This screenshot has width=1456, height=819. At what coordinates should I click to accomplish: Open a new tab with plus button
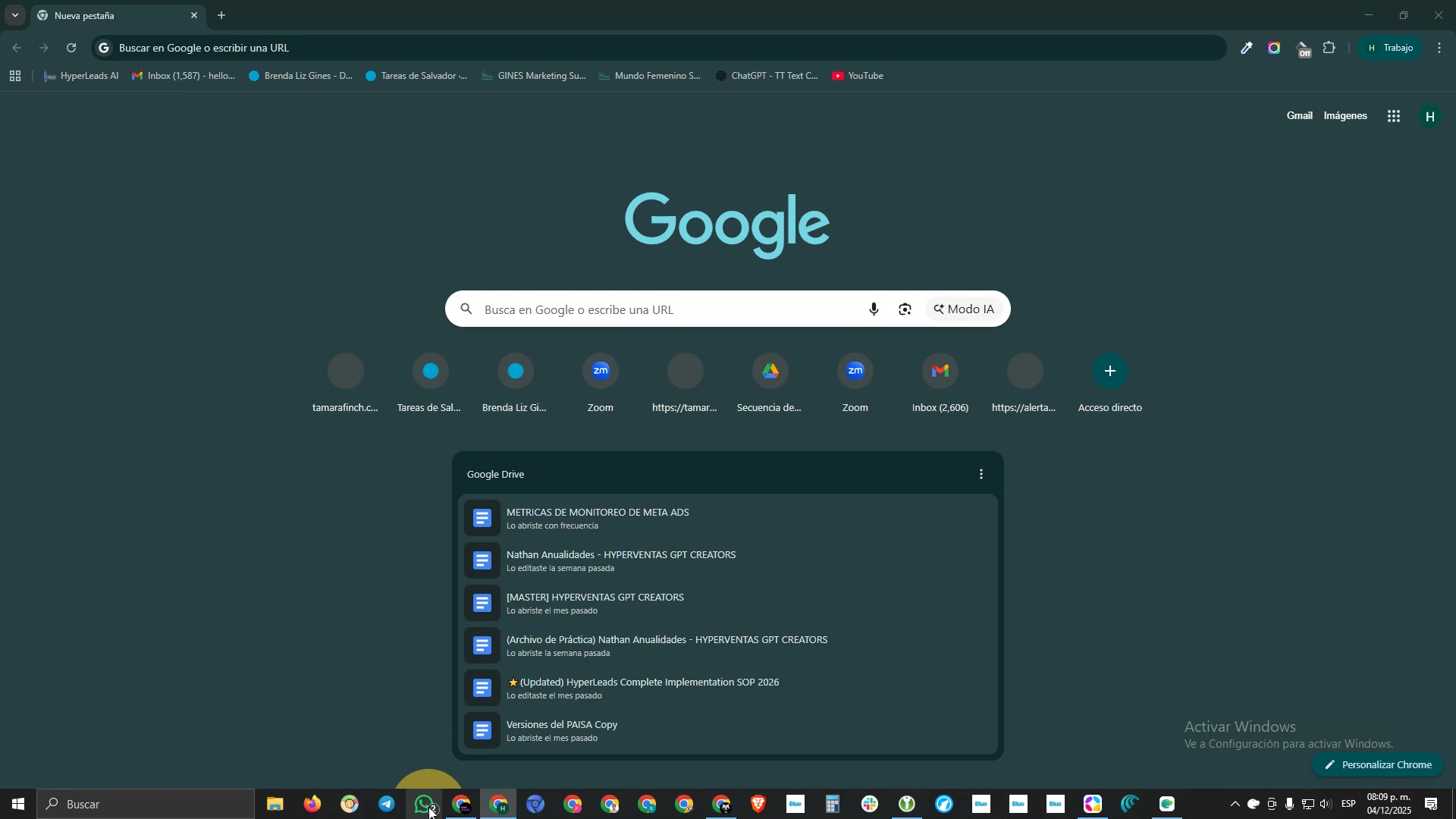pyautogui.click(x=221, y=15)
